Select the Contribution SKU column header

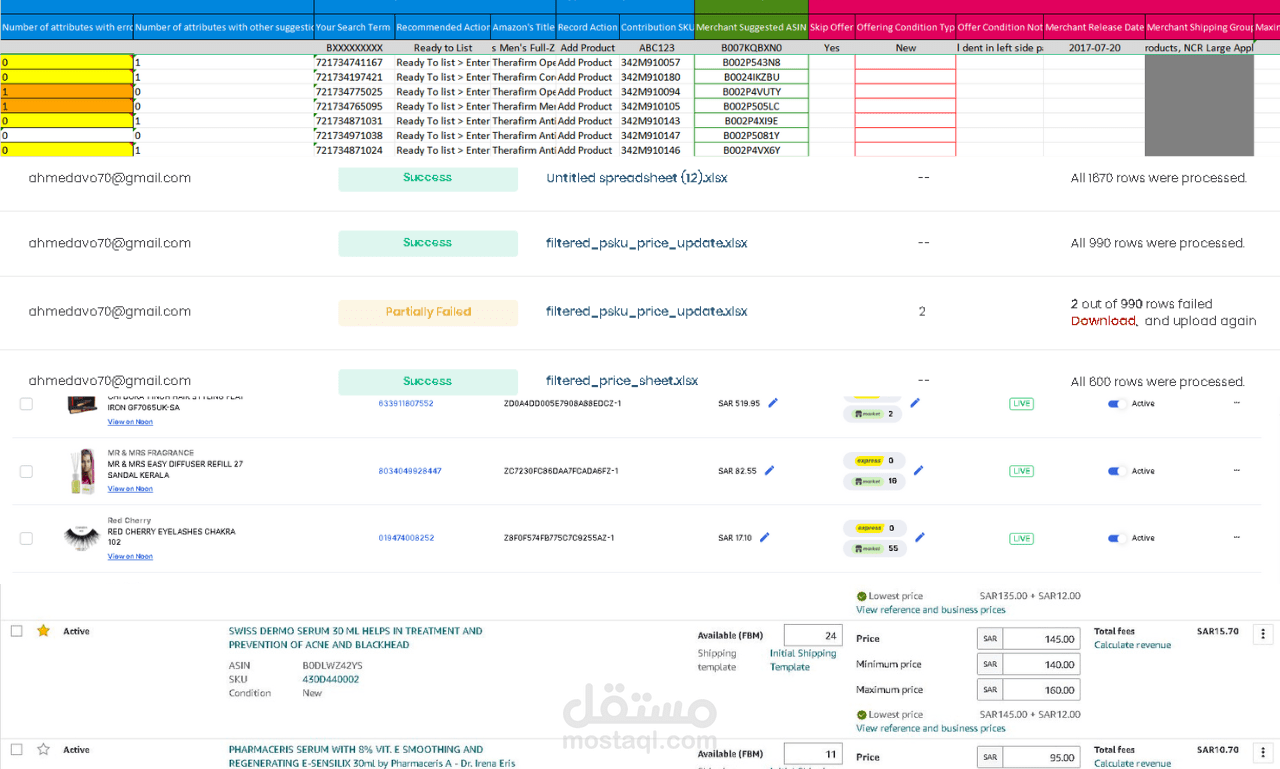(657, 27)
